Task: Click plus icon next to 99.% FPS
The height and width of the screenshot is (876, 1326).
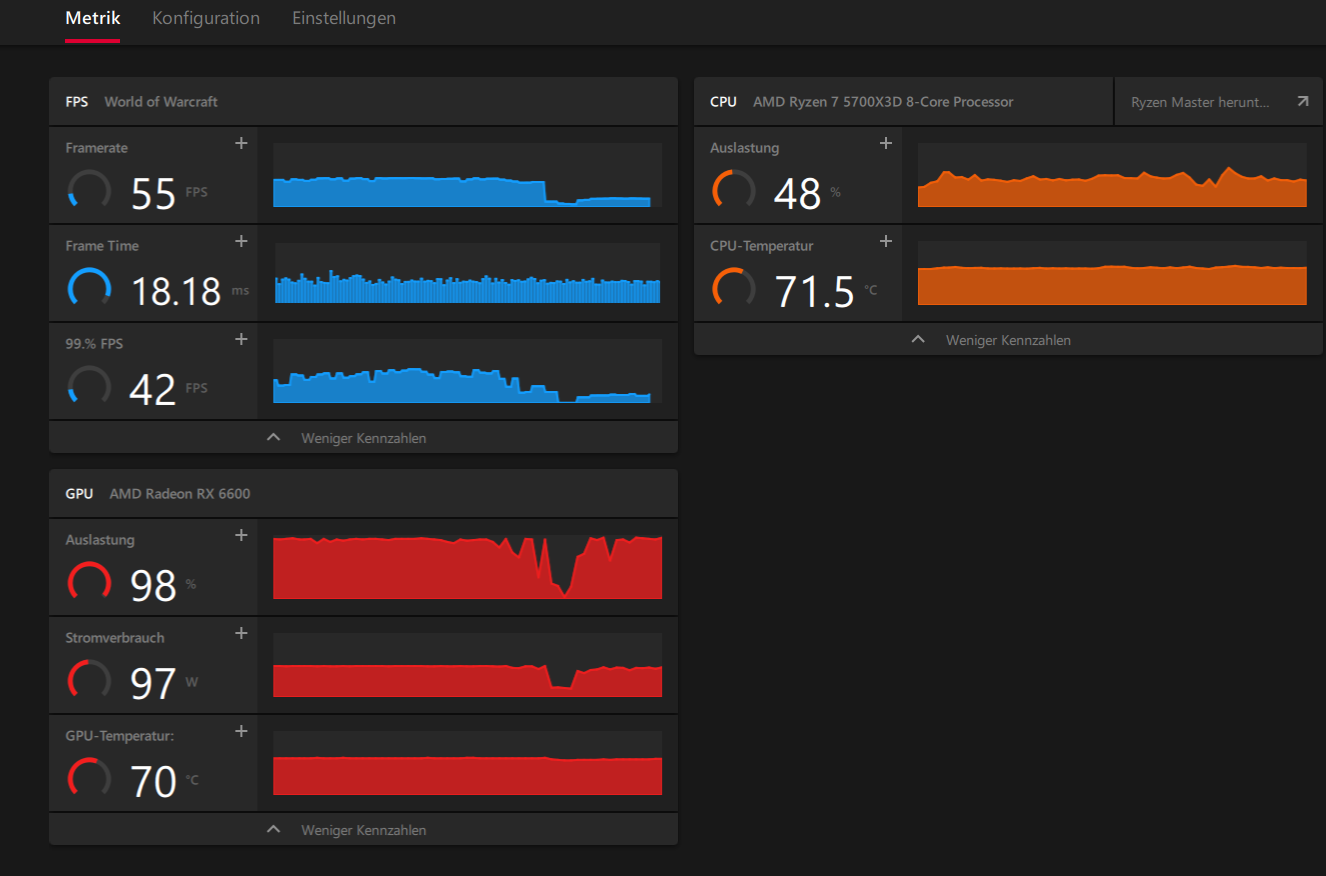Action: tap(241, 339)
